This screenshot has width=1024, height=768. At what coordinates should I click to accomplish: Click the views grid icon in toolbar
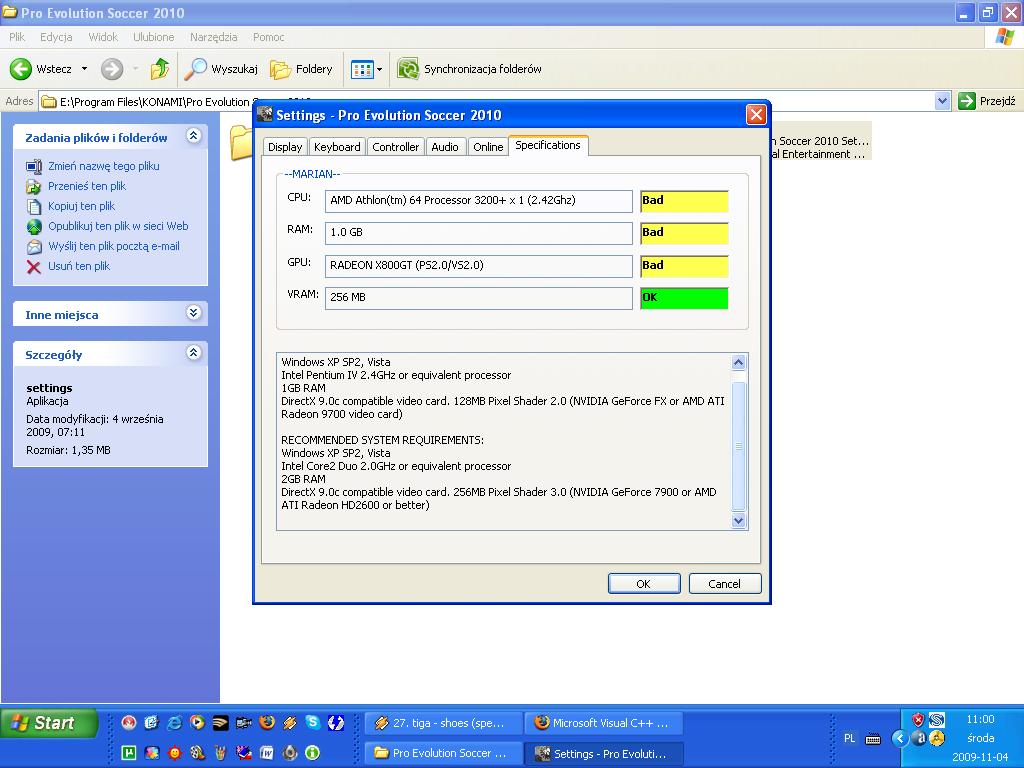tap(362, 69)
